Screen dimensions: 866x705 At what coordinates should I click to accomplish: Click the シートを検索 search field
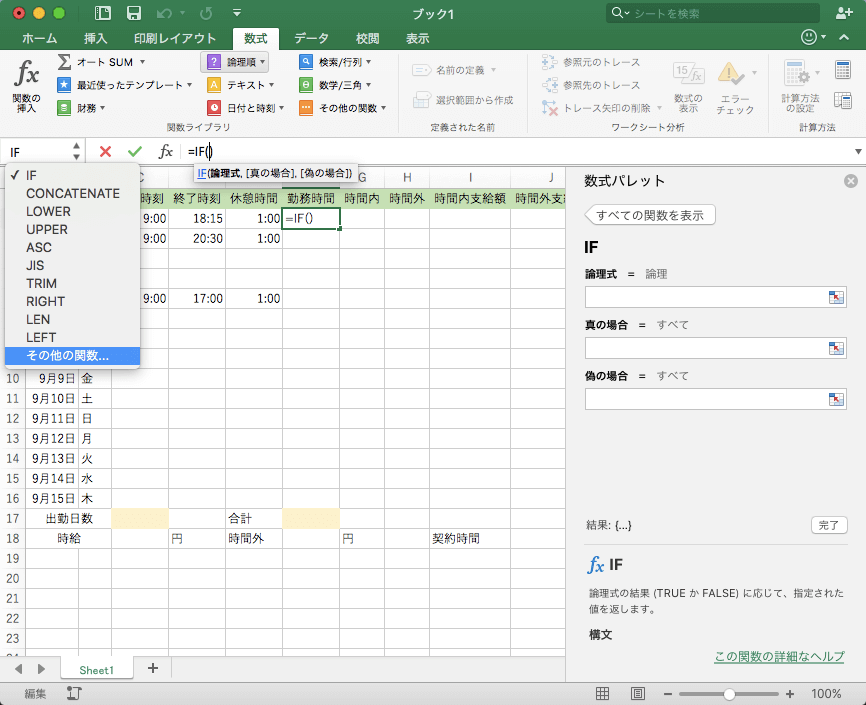click(712, 13)
